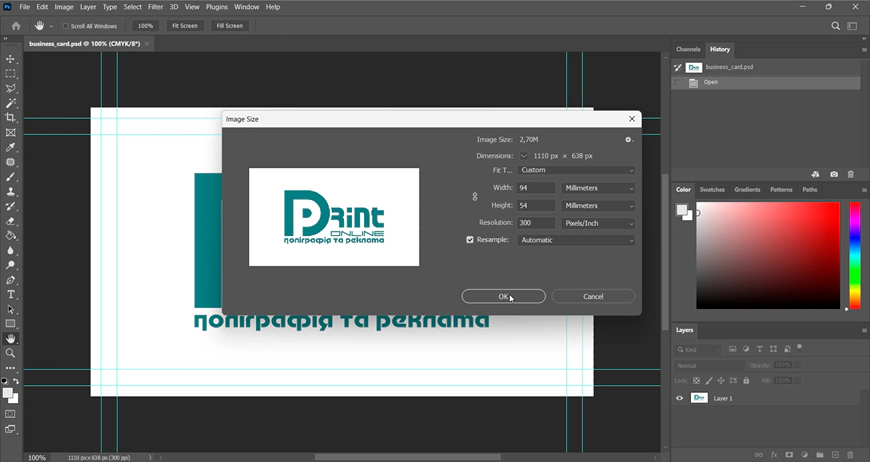Open the Fit To preset dropdown
Image resolution: width=870 pixels, height=462 pixels.
tap(576, 170)
